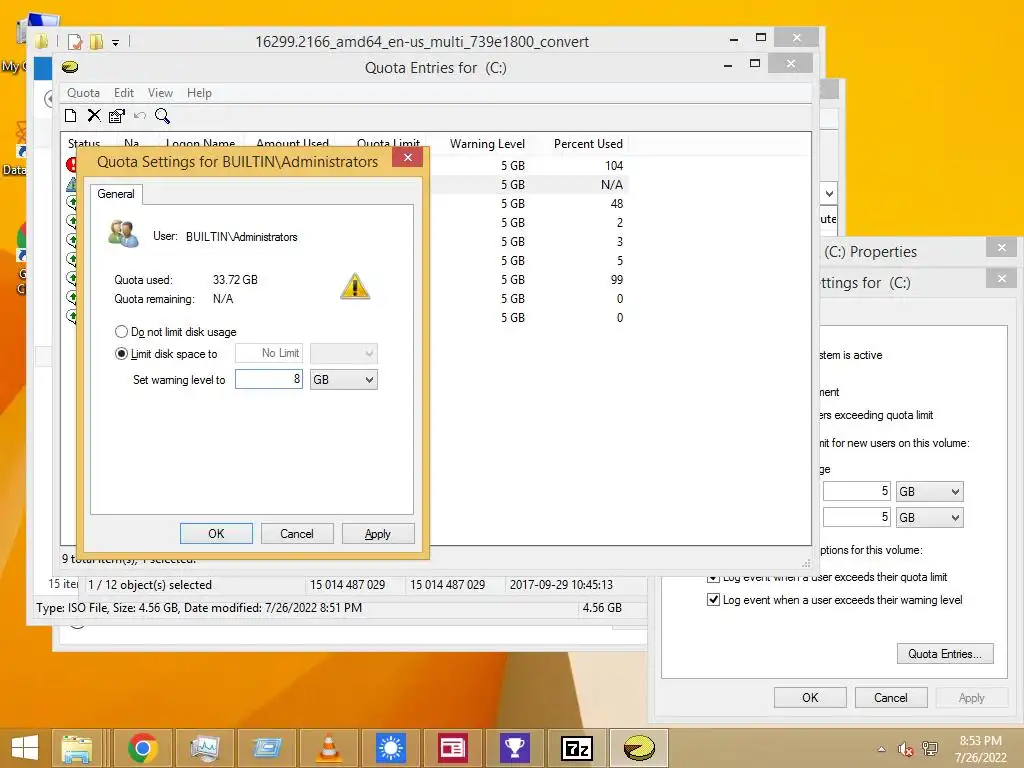Click the 48 percent used cell

point(616,204)
